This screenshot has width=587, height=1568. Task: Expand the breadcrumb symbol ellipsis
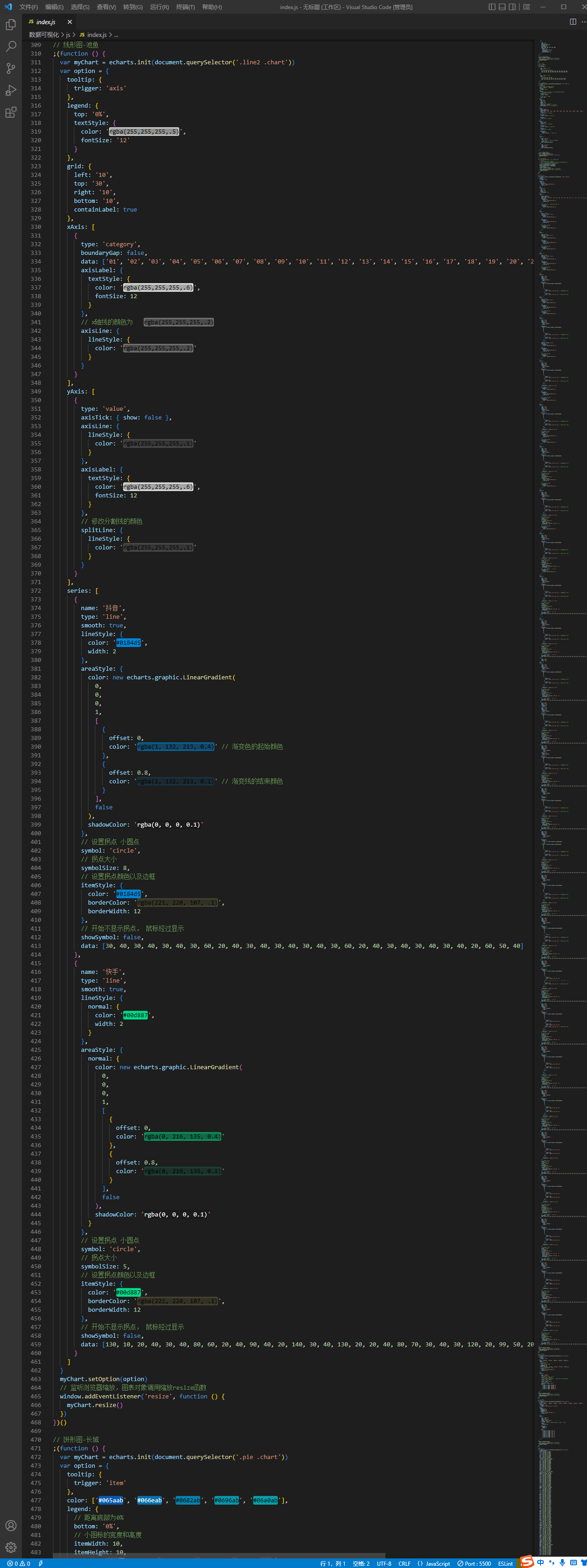tap(116, 35)
